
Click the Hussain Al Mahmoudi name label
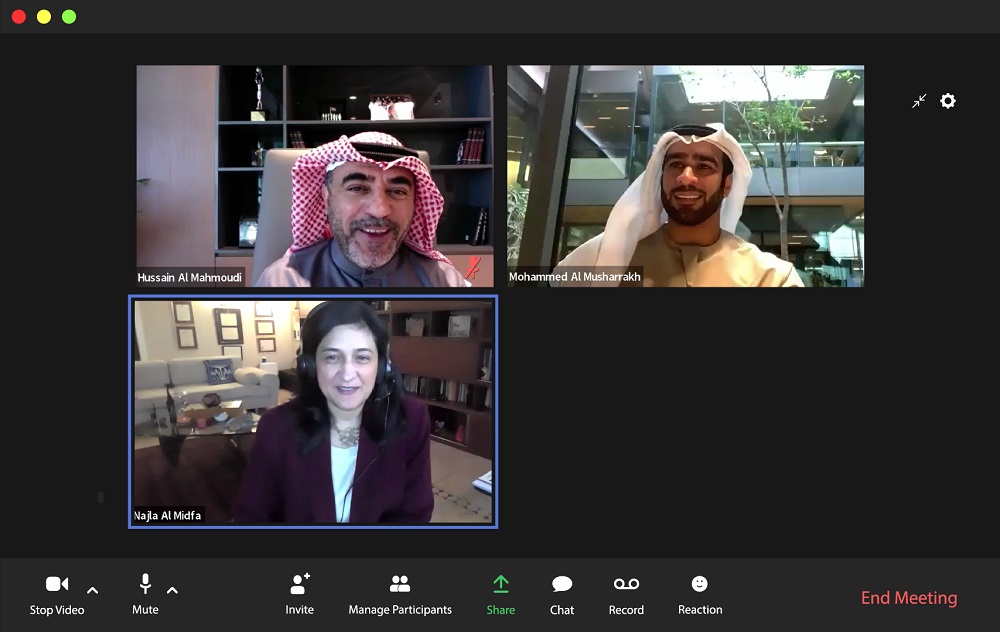pos(190,278)
